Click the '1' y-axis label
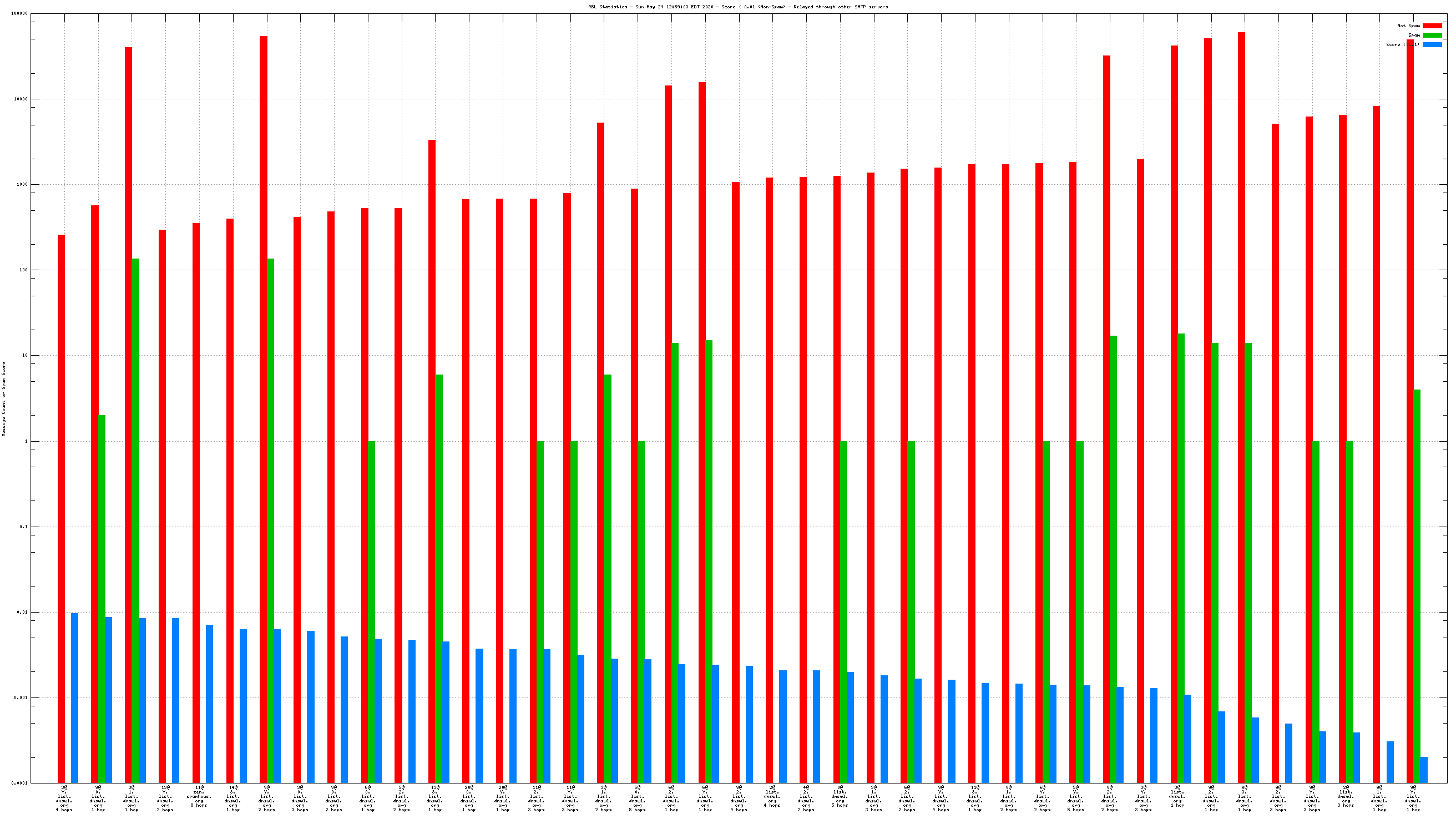Screen dimensions: 1456x819 point(26,442)
